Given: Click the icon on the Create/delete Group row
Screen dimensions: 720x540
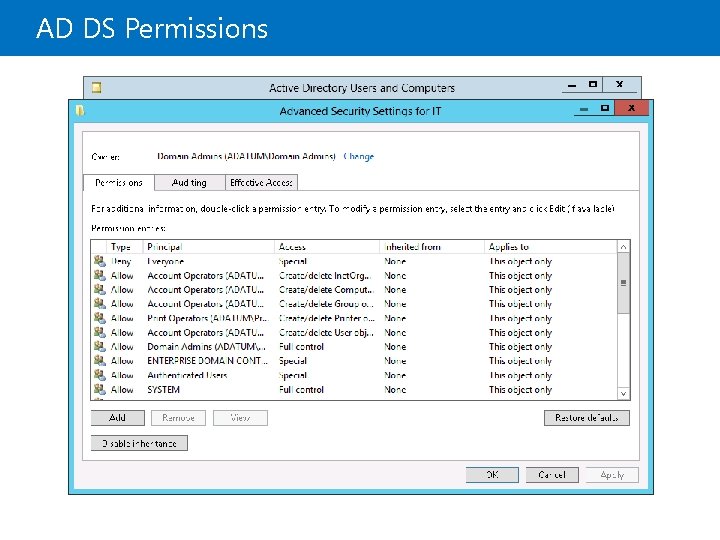Looking at the screenshot, I should click(x=100, y=304).
